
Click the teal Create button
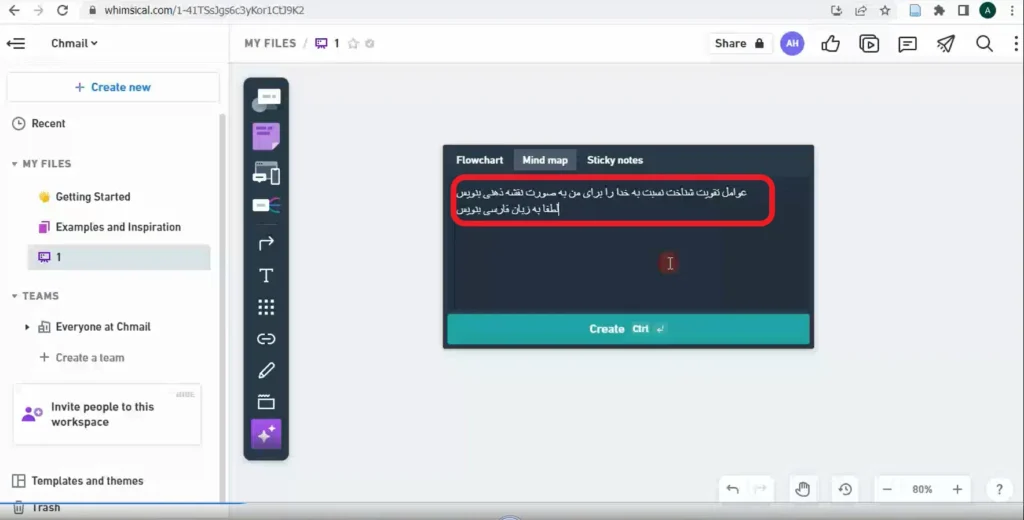click(x=628, y=329)
